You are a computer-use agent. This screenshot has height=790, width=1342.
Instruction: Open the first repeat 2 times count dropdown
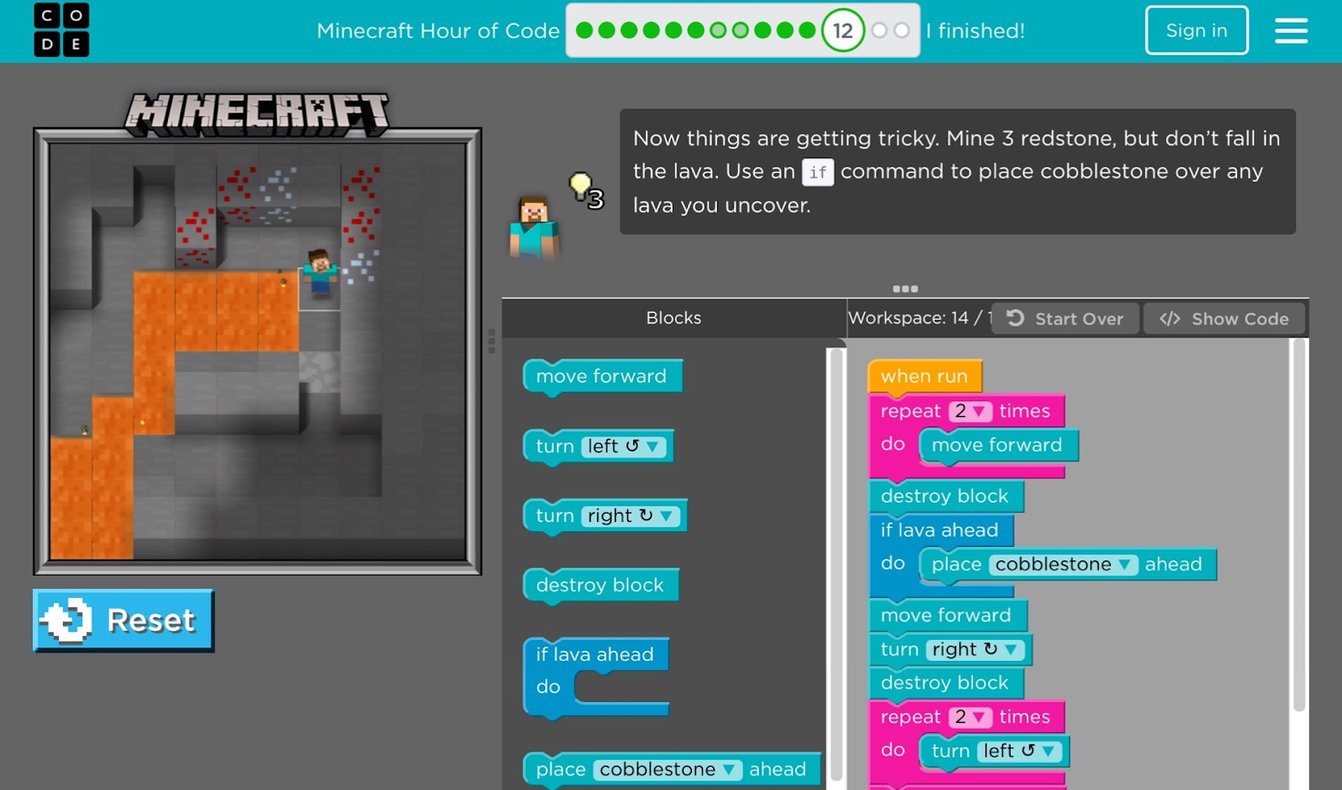[x=969, y=411]
